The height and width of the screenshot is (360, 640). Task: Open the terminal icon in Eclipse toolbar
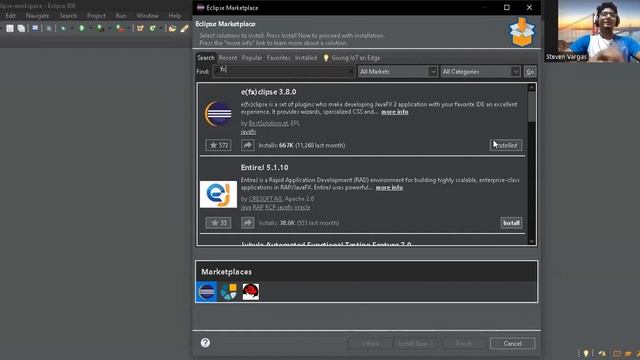[x=35, y=28]
